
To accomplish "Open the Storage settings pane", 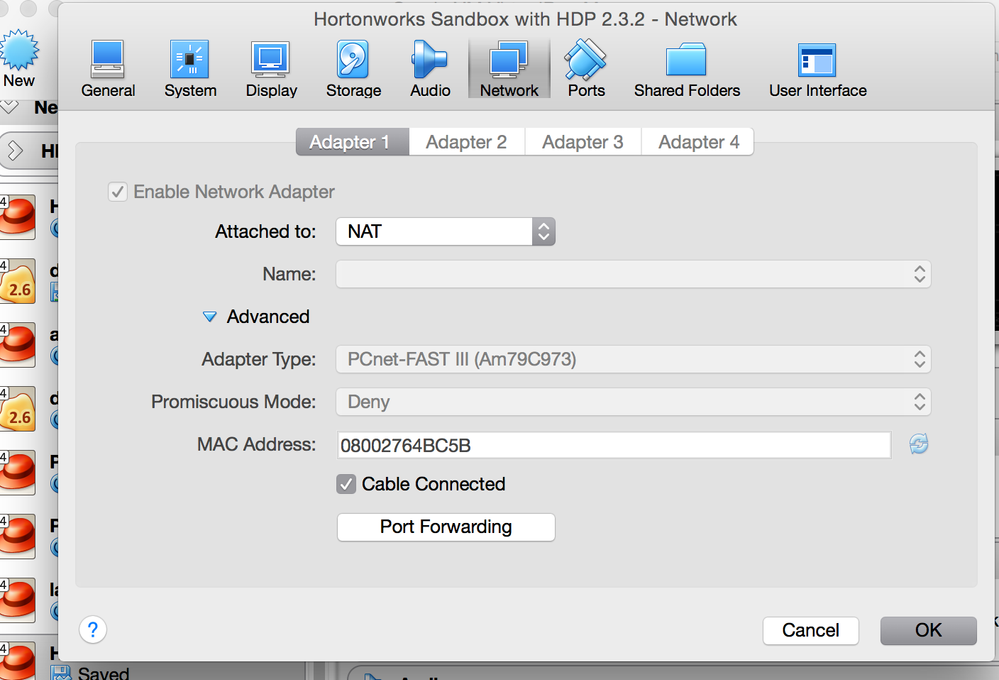I will tap(353, 69).
